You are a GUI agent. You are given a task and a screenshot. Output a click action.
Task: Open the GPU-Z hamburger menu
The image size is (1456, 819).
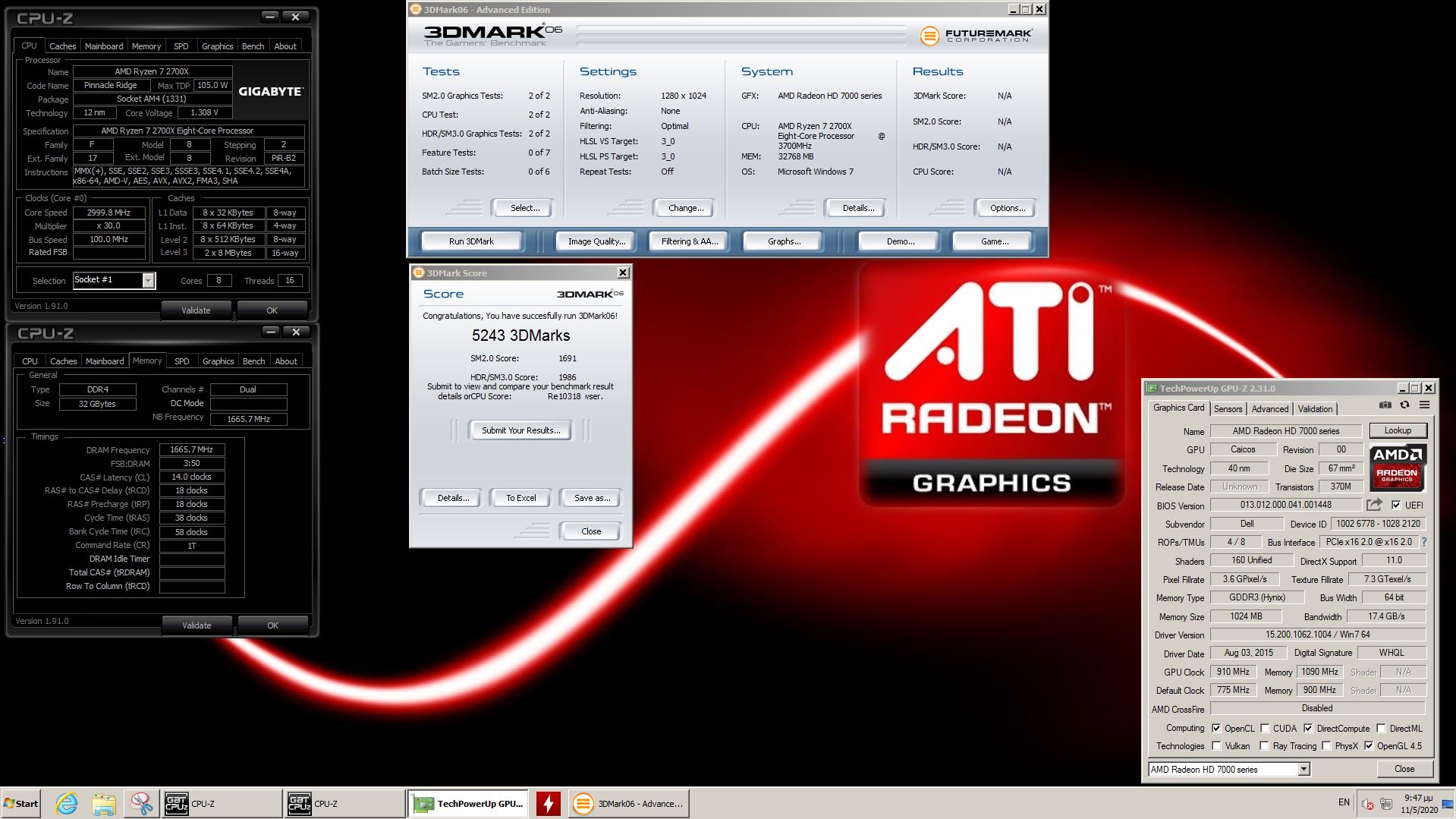[1424, 405]
